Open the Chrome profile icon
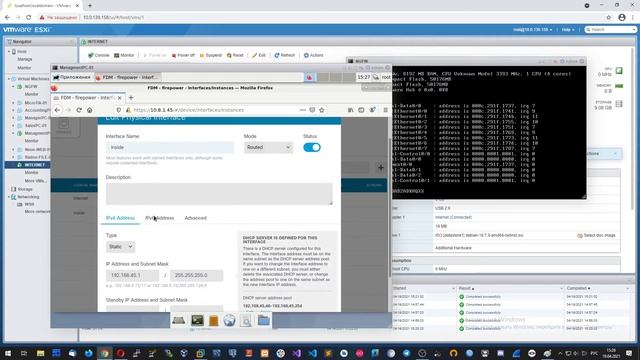This screenshot has height=360, width=640. click(x=622, y=18)
